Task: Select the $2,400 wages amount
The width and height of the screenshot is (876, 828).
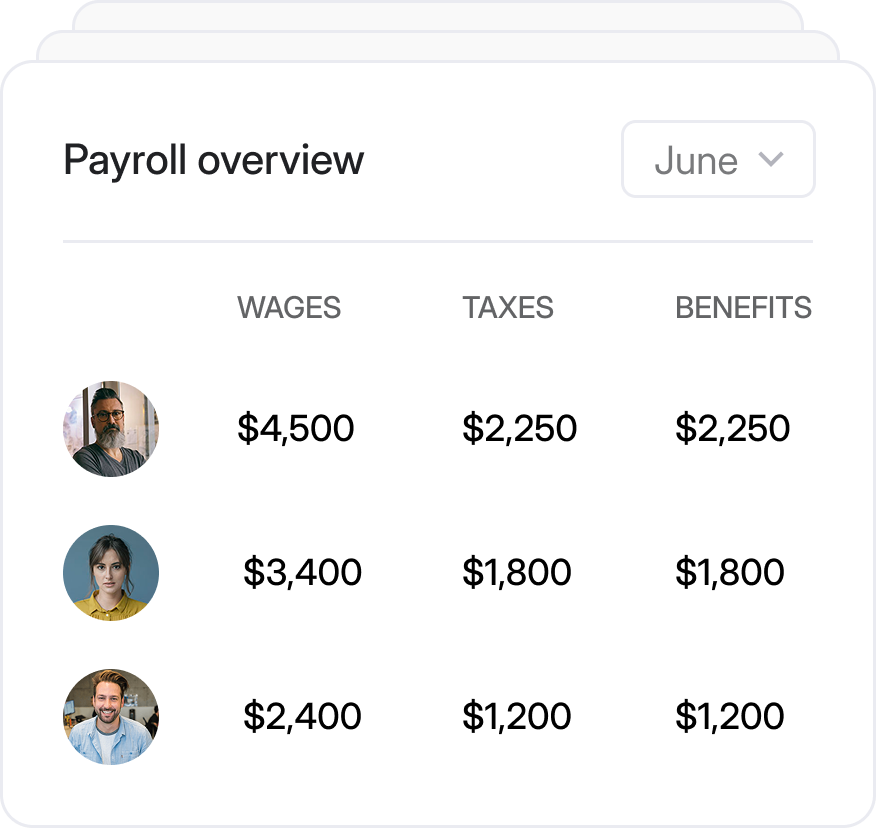Action: [302, 717]
